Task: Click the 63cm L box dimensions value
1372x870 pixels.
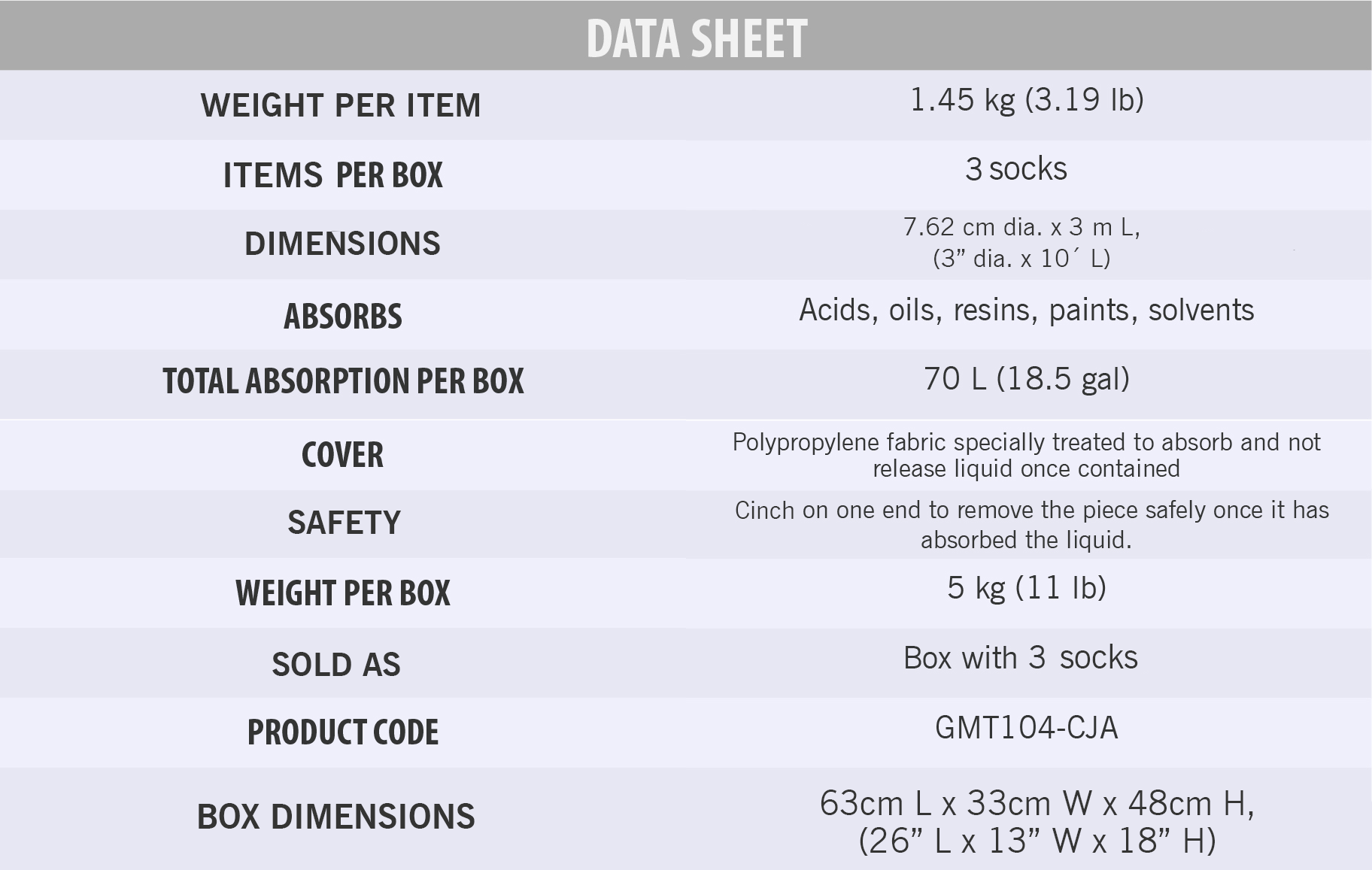Action: pos(1037,822)
